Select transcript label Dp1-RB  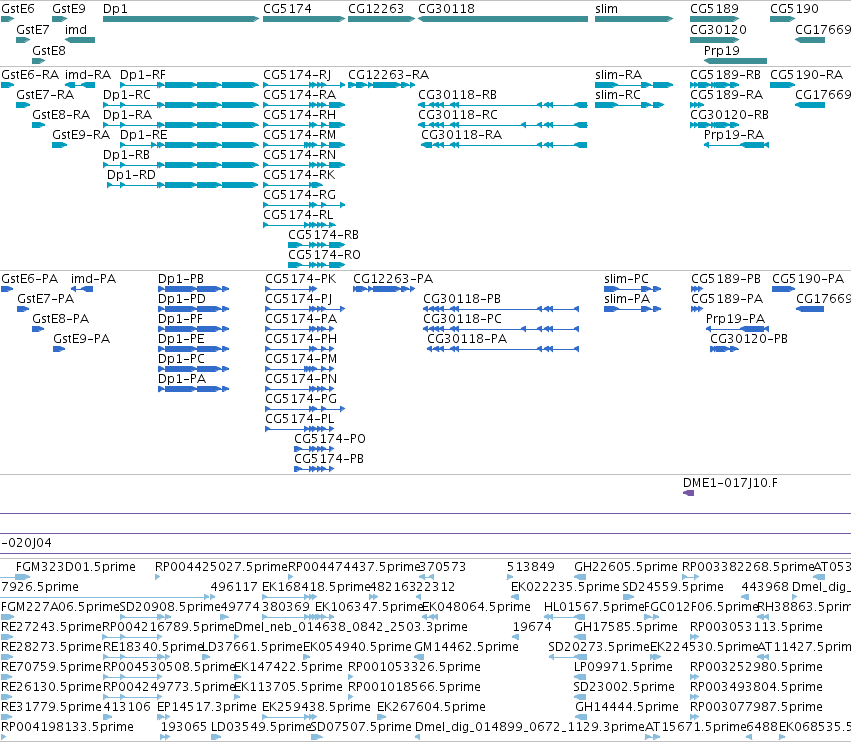click(126, 155)
